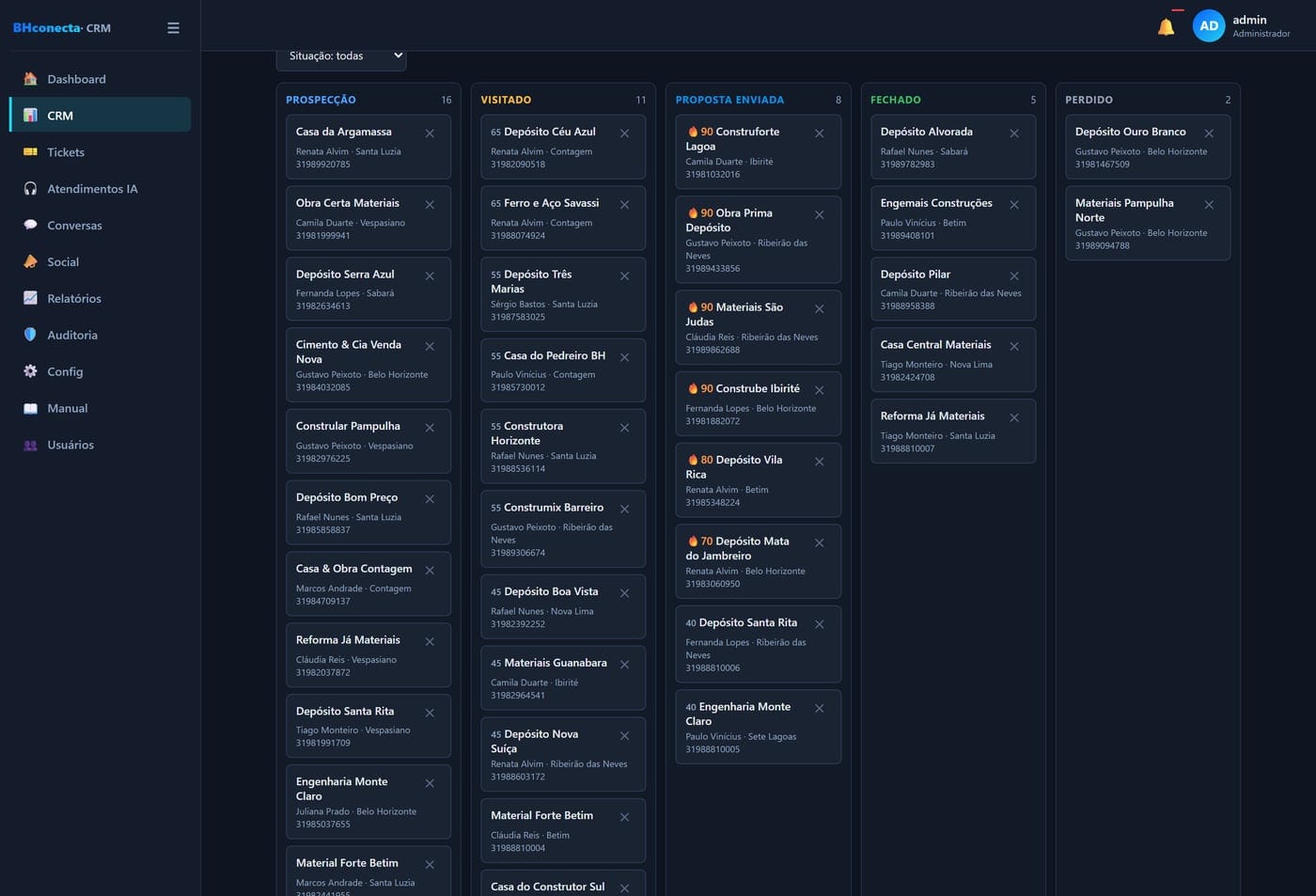Open Cimento & Cia Venda Nova card

tap(368, 365)
